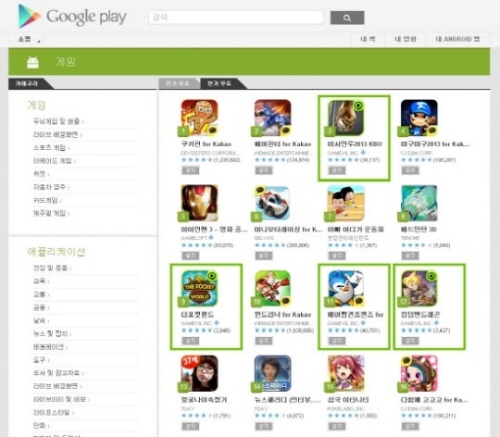
Task: Click the search input field
Action: (x=236, y=17)
